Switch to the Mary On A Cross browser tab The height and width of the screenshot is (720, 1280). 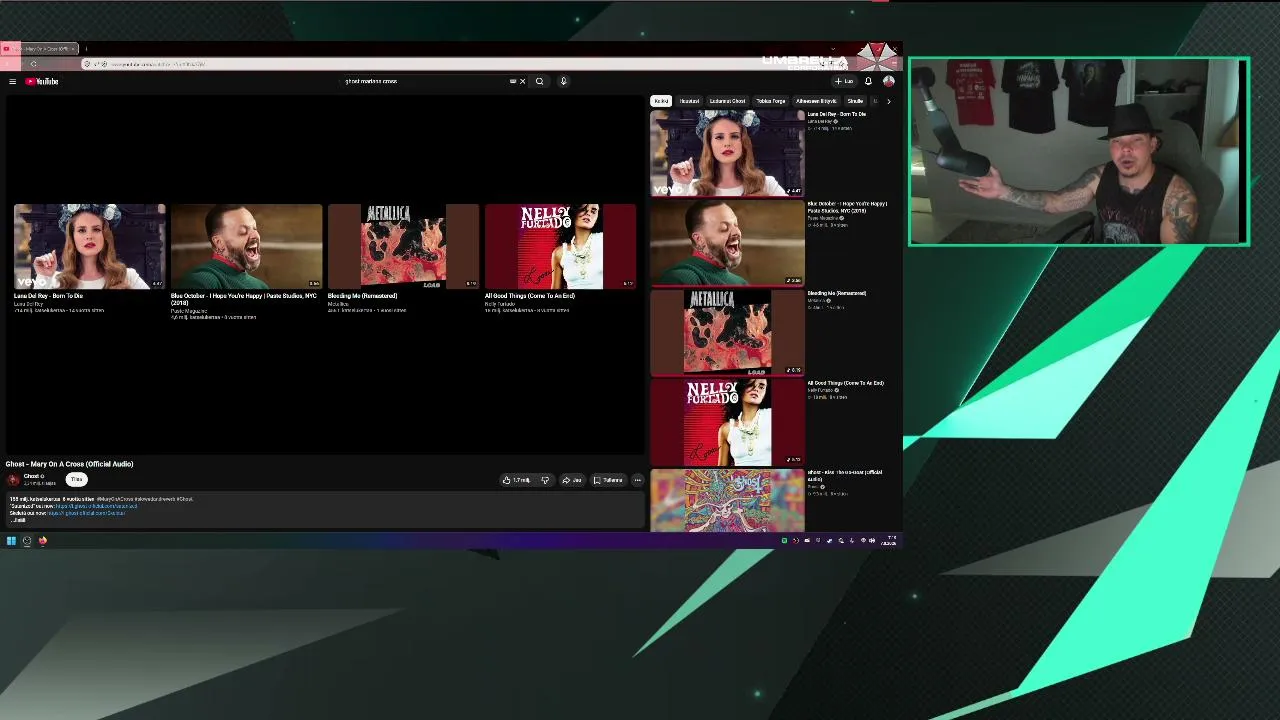[40, 48]
